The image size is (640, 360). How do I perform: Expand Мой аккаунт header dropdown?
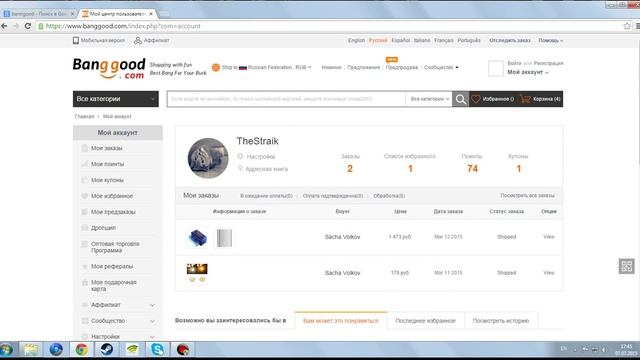528,72
